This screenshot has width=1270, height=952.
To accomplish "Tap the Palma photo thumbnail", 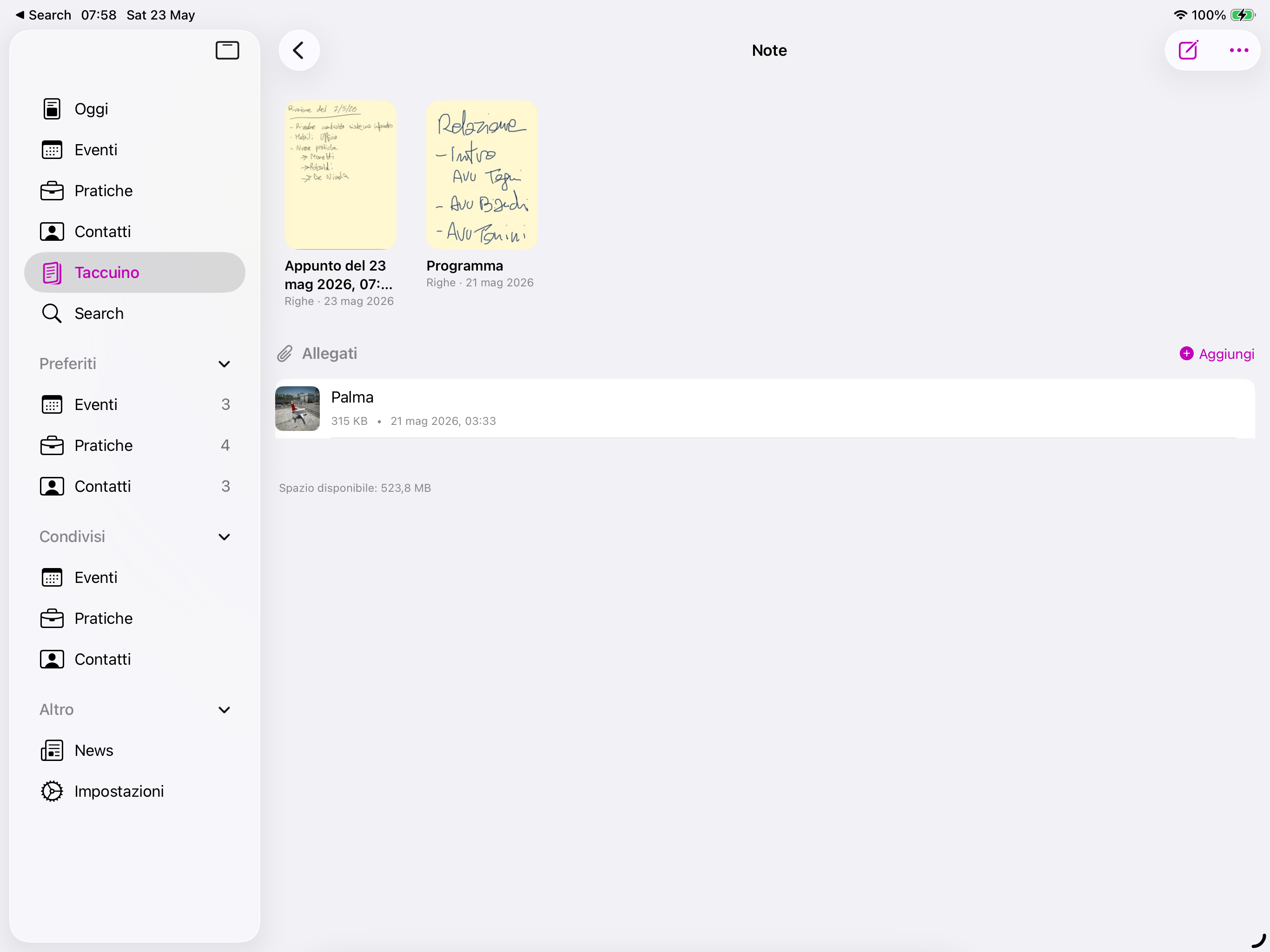I will click(298, 408).
